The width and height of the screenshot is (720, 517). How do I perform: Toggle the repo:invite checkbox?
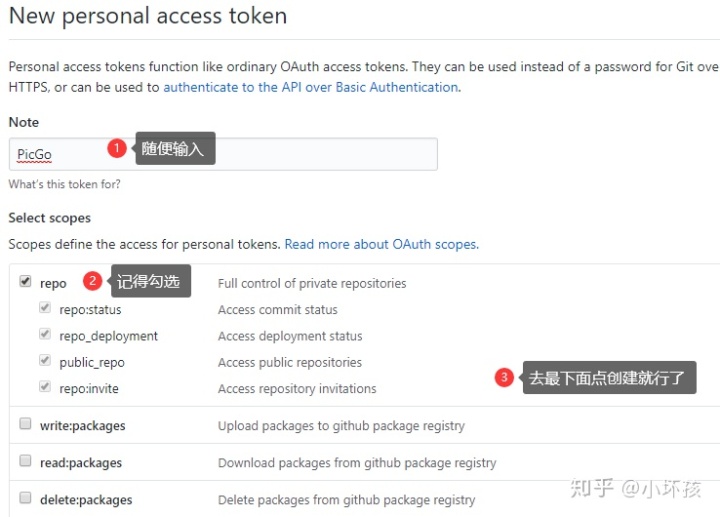pos(45,387)
